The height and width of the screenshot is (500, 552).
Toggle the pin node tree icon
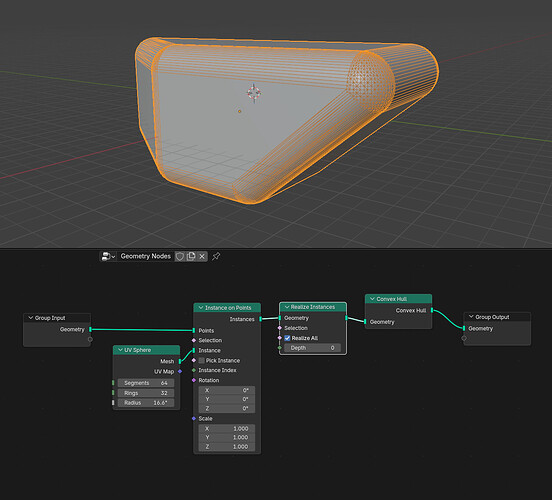[216, 256]
